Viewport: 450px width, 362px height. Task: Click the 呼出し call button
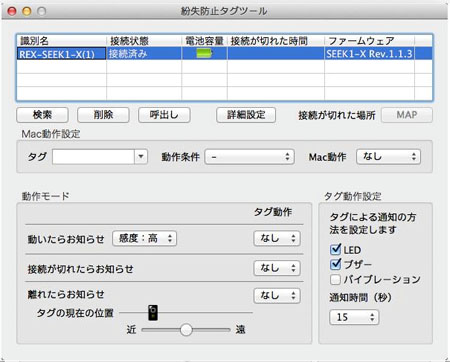pyautogui.click(x=164, y=115)
